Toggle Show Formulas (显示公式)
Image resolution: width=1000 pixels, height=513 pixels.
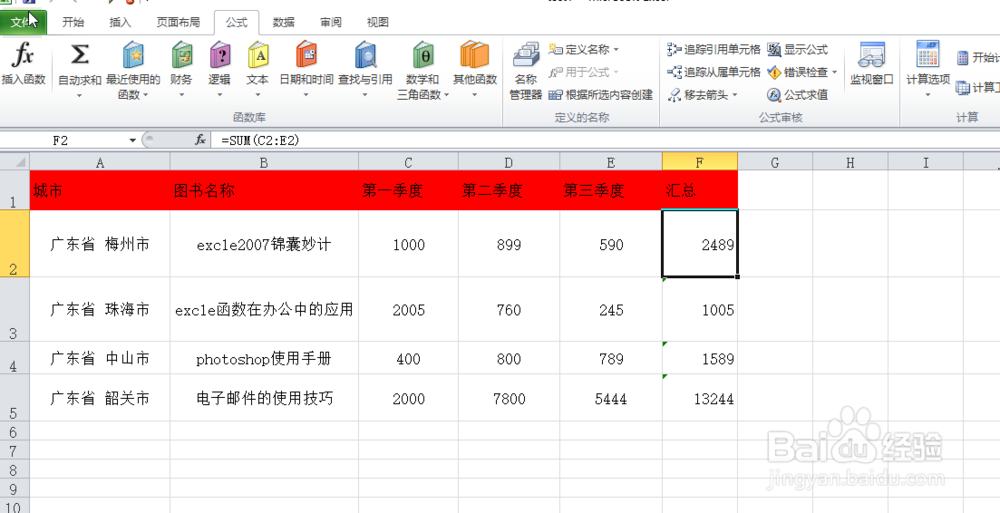[797, 49]
